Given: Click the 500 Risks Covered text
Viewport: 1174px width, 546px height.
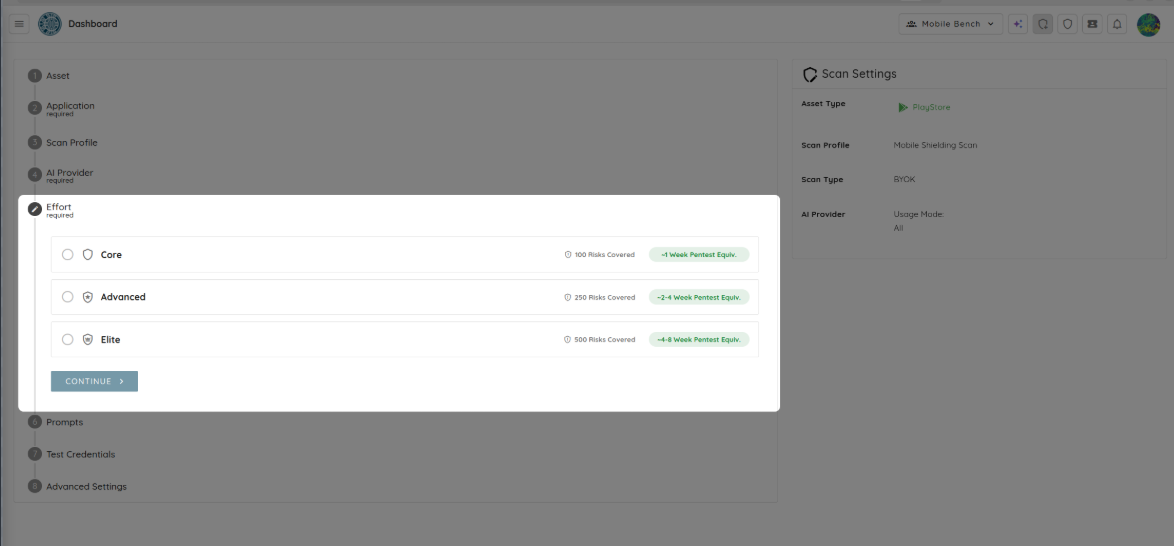Looking at the screenshot, I should [604, 339].
